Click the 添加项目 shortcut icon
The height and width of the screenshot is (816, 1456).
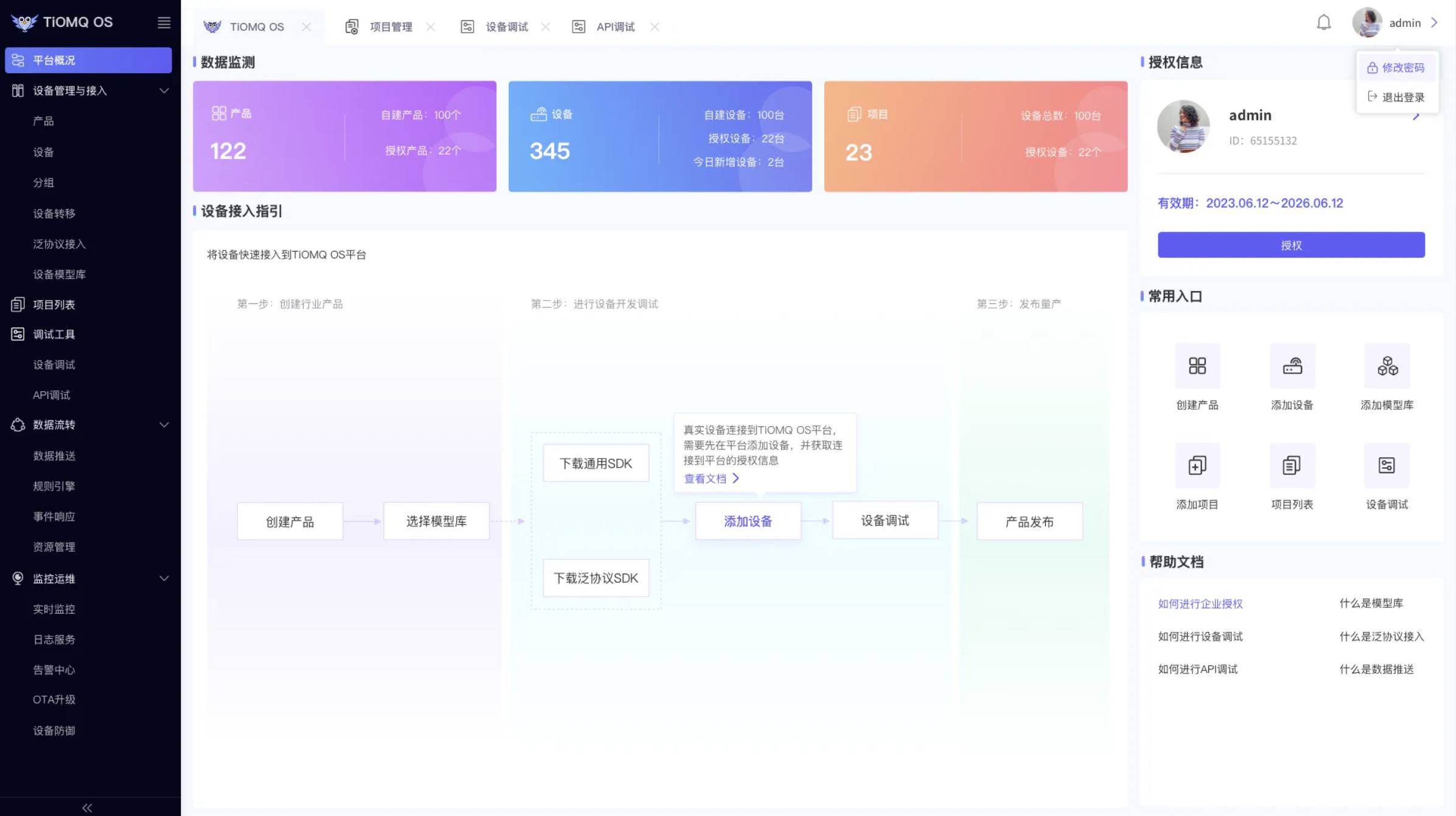(x=1197, y=466)
